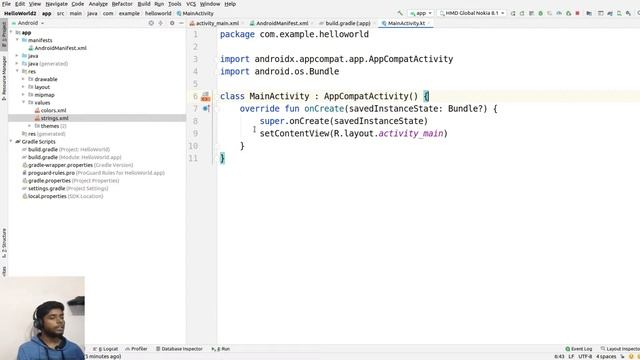Open the Logcat tool window
This screenshot has height=360, width=640.
(106, 349)
